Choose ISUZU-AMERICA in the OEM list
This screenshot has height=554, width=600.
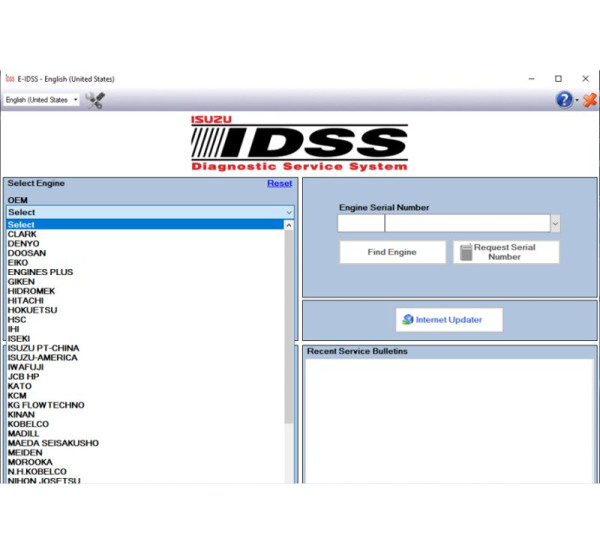[x=42, y=357]
